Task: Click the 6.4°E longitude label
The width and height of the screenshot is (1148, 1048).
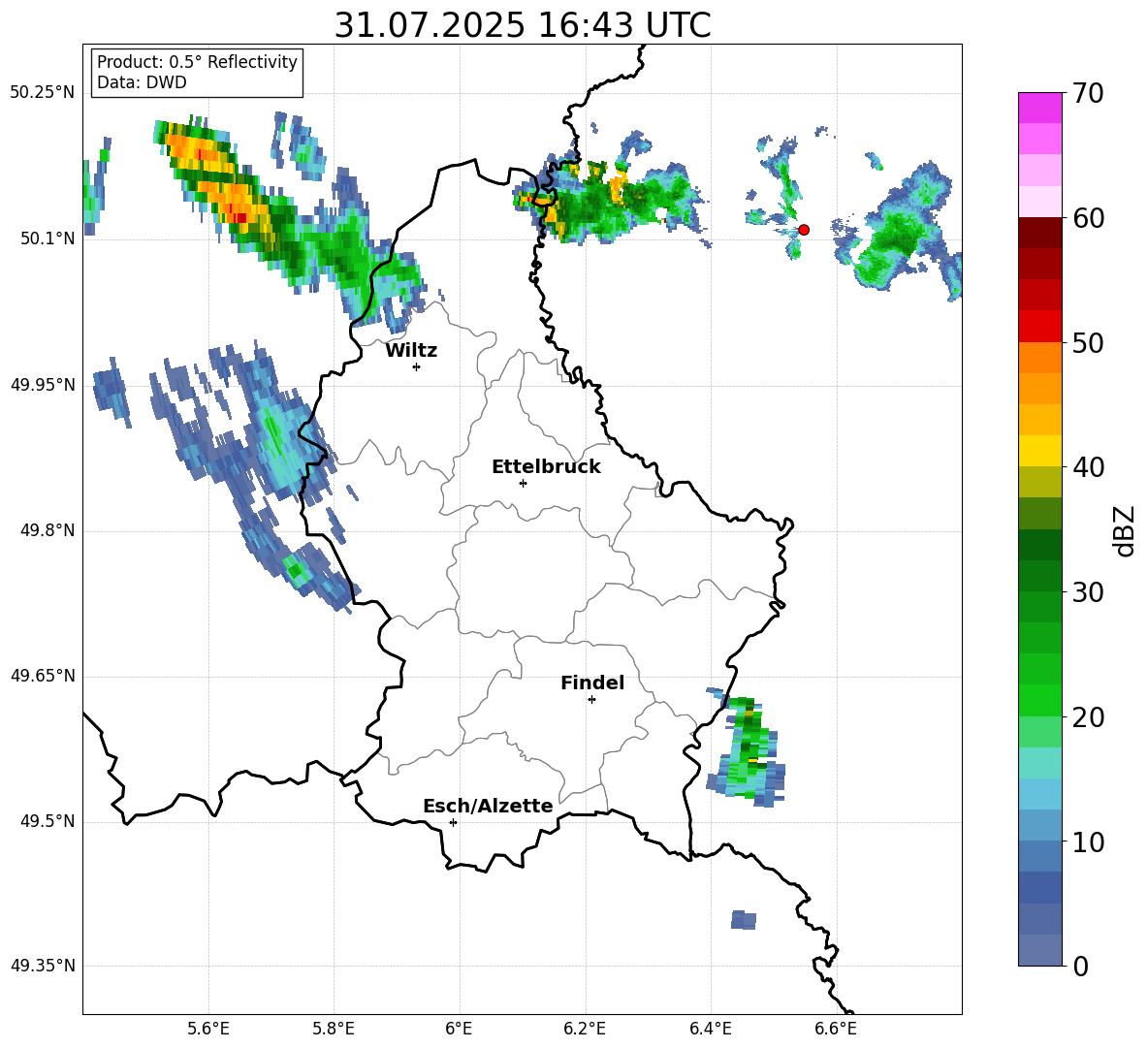Action: (x=710, y=1029)
